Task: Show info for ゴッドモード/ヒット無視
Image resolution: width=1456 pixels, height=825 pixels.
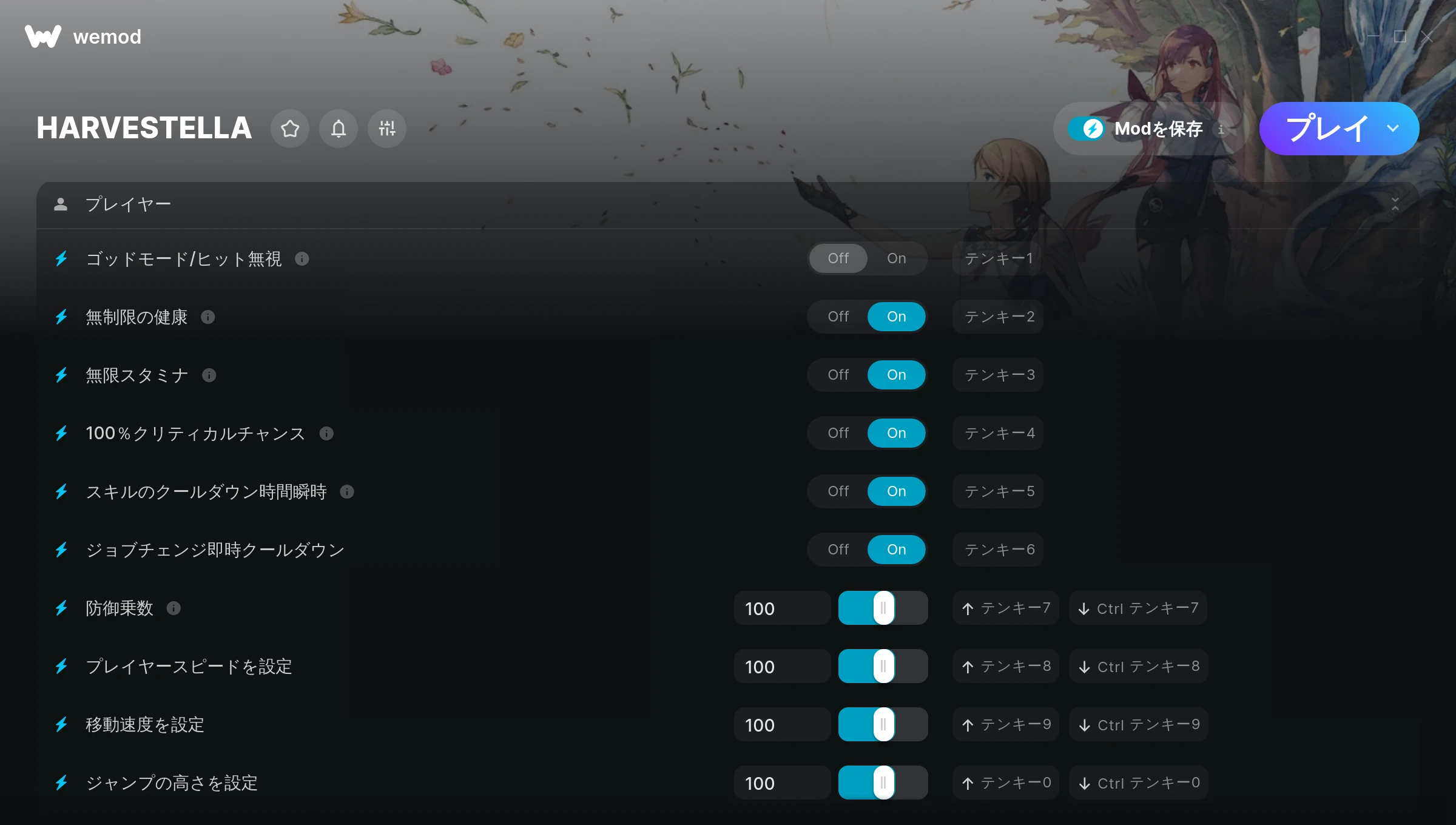Action: (x=302, y=259)
